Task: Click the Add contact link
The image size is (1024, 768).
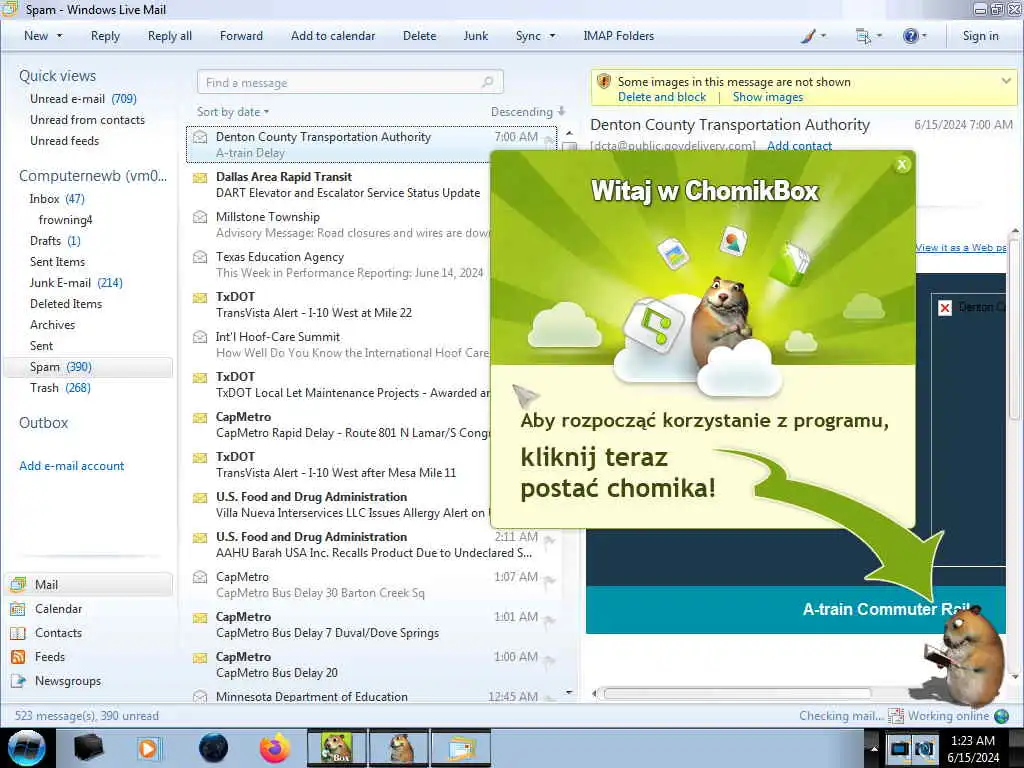Action: (x=799, y=146)
